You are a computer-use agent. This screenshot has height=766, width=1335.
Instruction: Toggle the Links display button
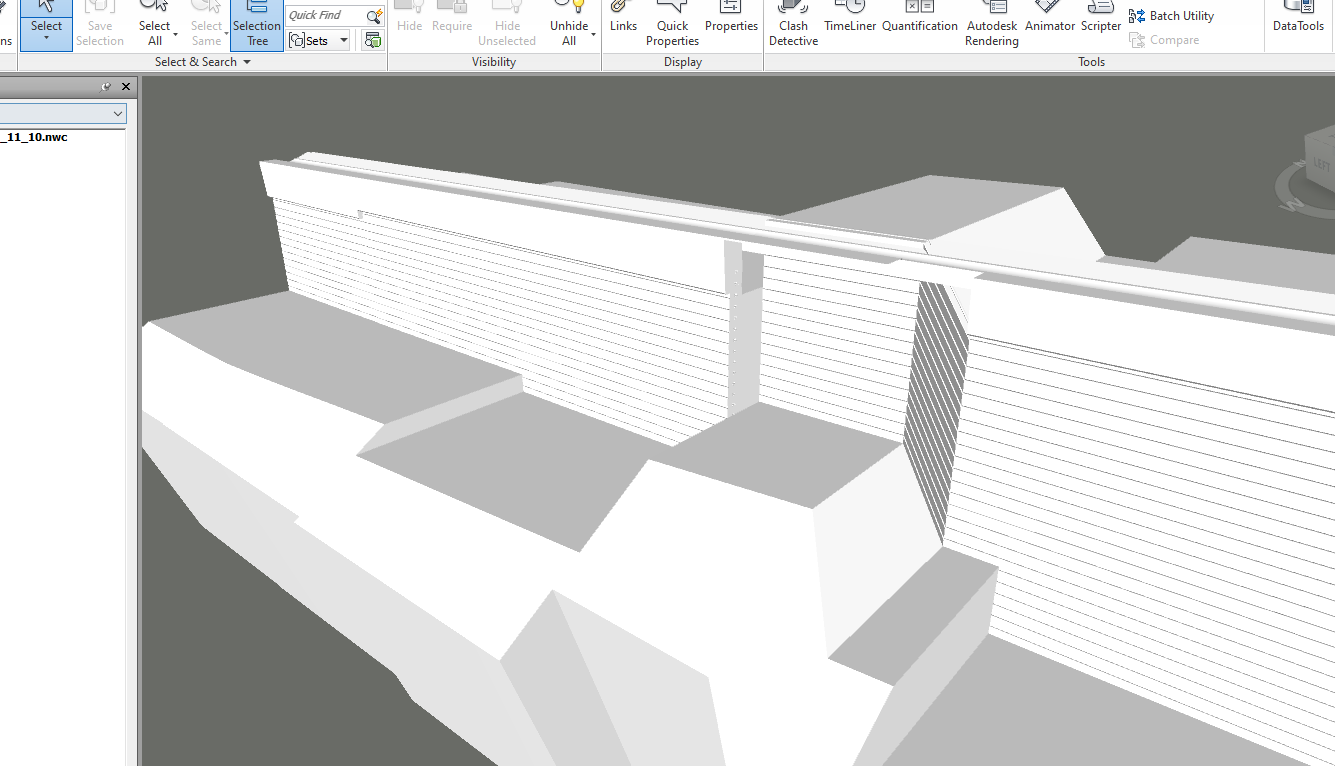(x=623, y=18)
